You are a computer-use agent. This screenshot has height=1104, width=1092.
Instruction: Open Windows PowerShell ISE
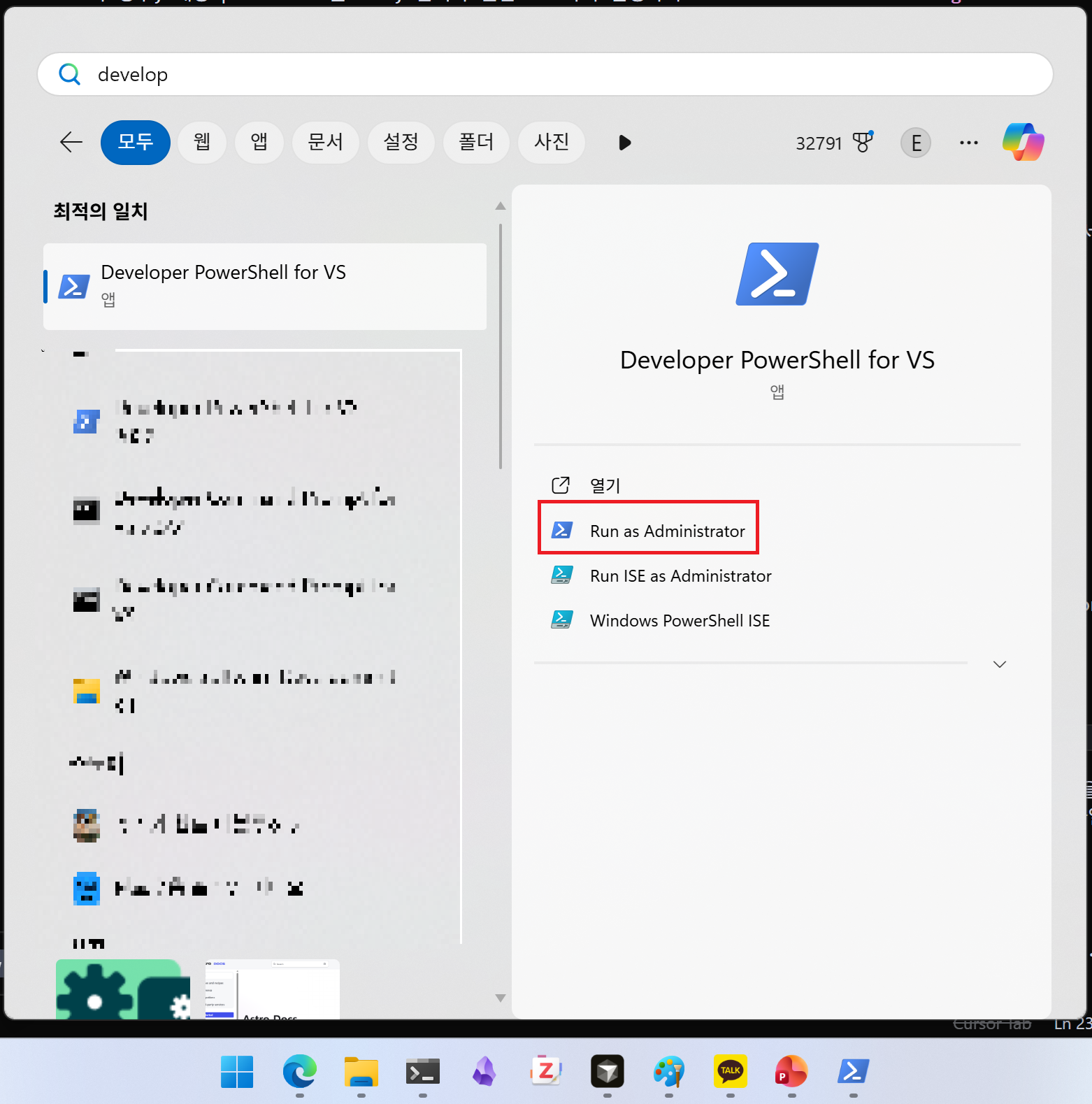coord(680,621)
